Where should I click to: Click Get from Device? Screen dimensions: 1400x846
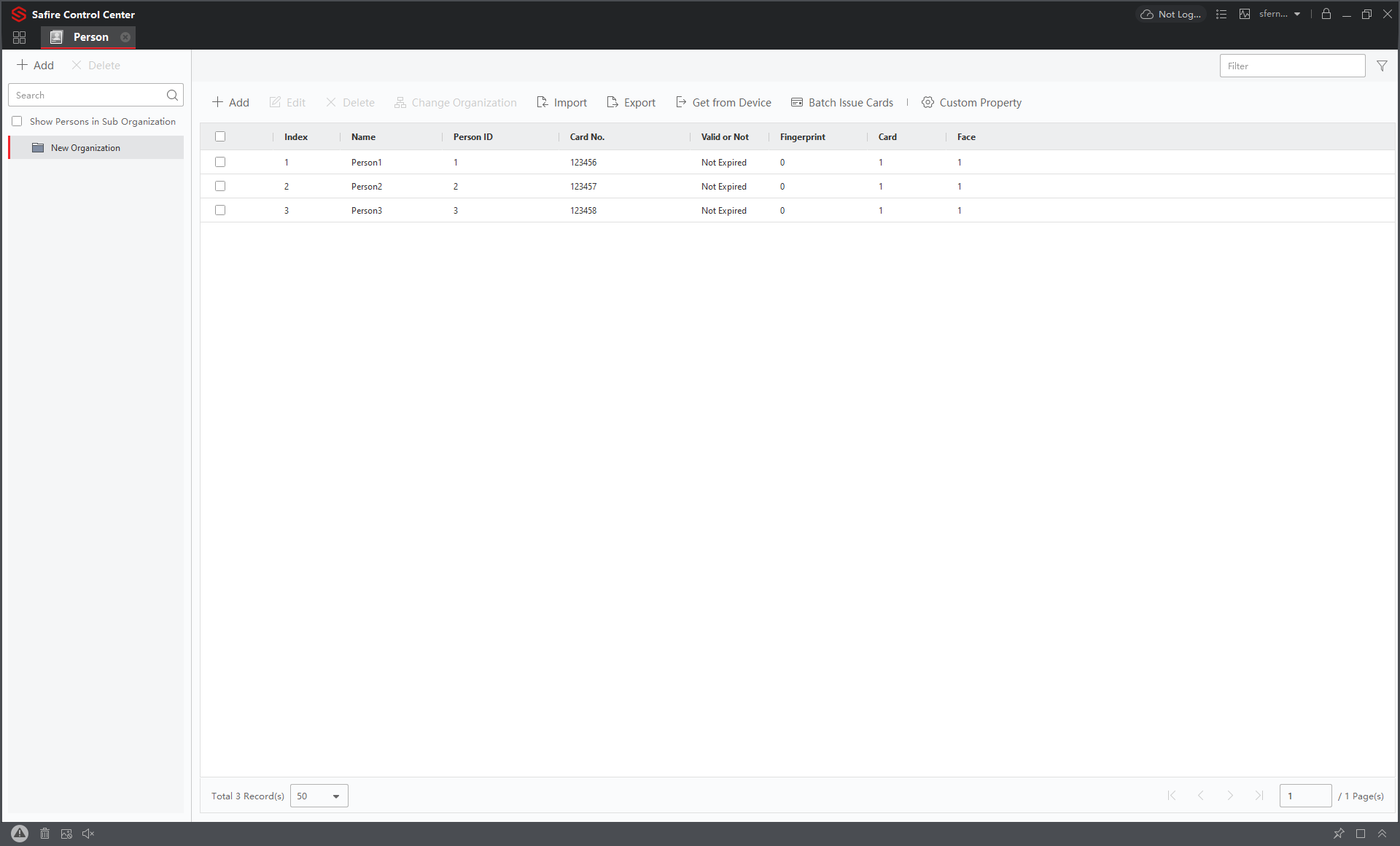[x=723, y=102]
